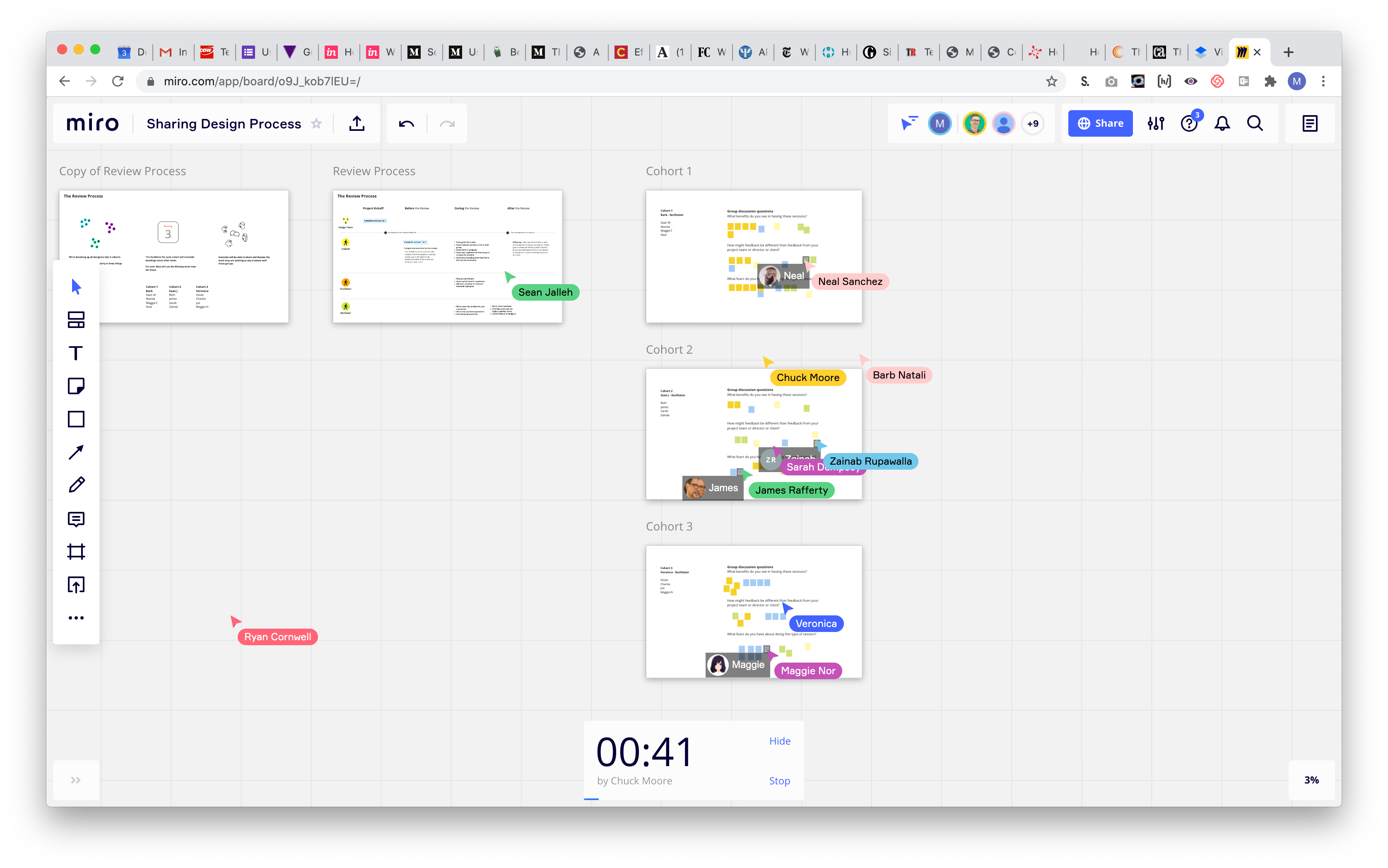Select the Frame tool
1388x868 pixels.
[x=76, y=552]
